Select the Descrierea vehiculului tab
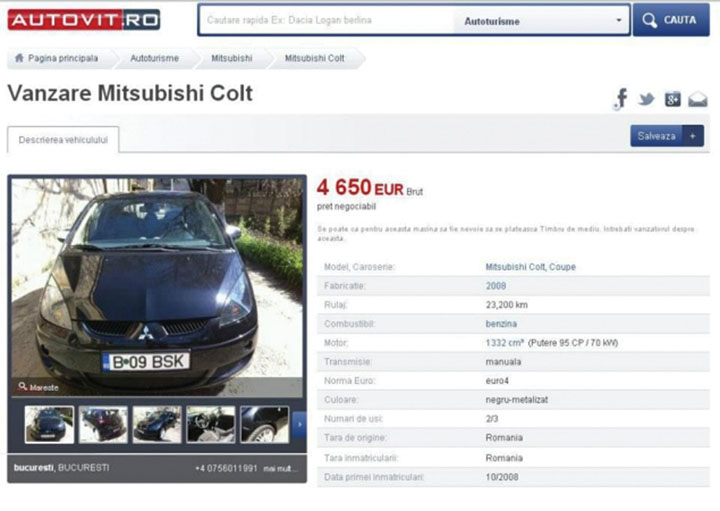Viewport: 720px width, 511px height. pyautogui.click(x=63, y=140)
